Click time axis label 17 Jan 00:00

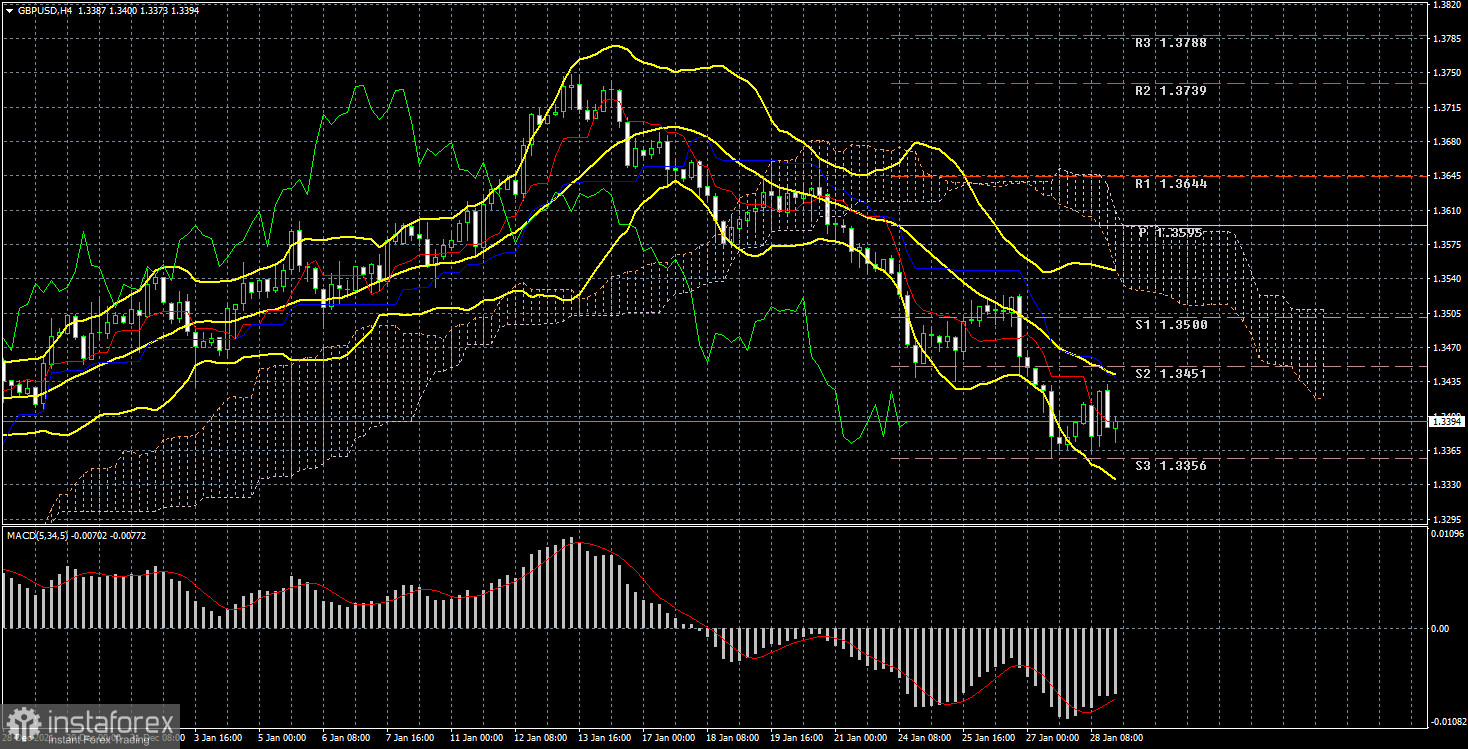click(670, 738)
